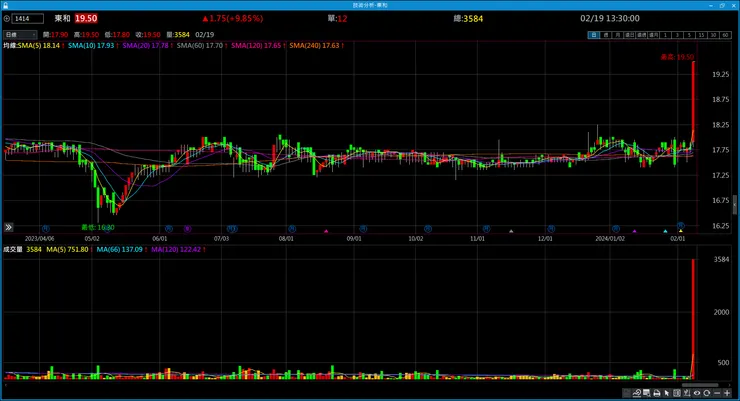Switch to the weekly (週) timeframe

tap(606, 35)
